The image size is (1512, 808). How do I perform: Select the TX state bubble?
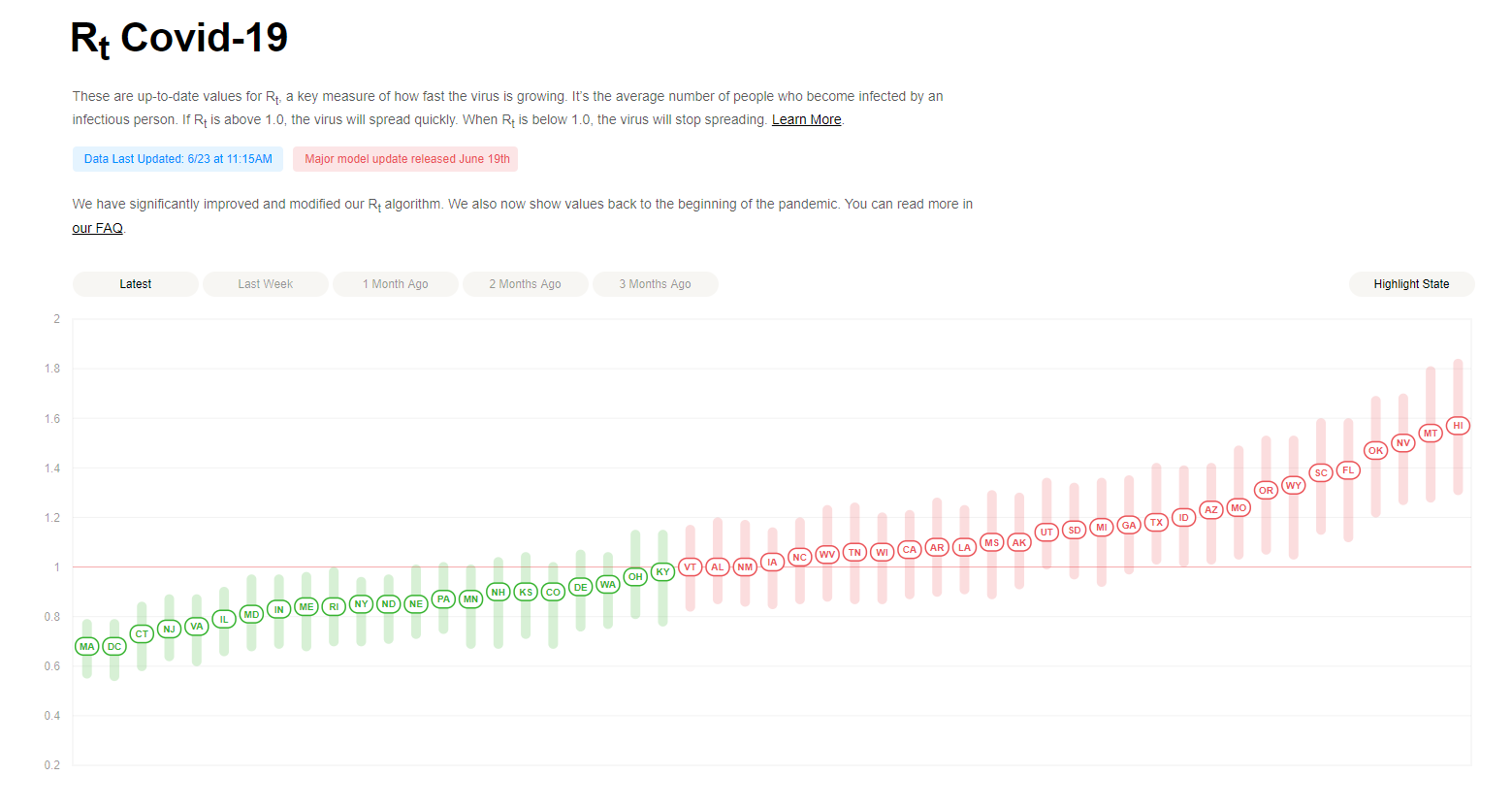tap(1156, 523)
